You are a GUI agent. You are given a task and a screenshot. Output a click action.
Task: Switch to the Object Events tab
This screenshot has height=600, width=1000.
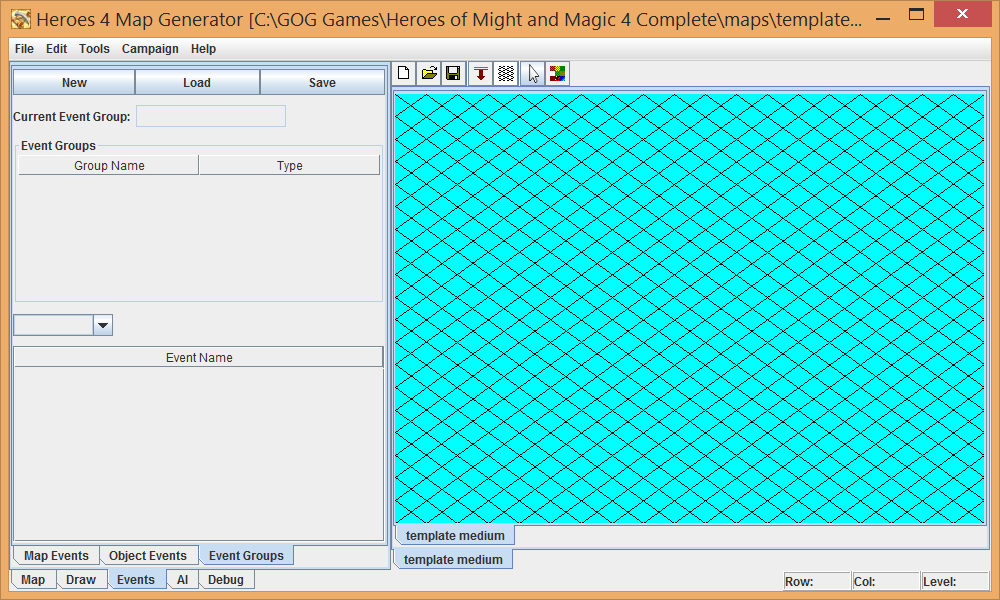click(x=148, y=555)
